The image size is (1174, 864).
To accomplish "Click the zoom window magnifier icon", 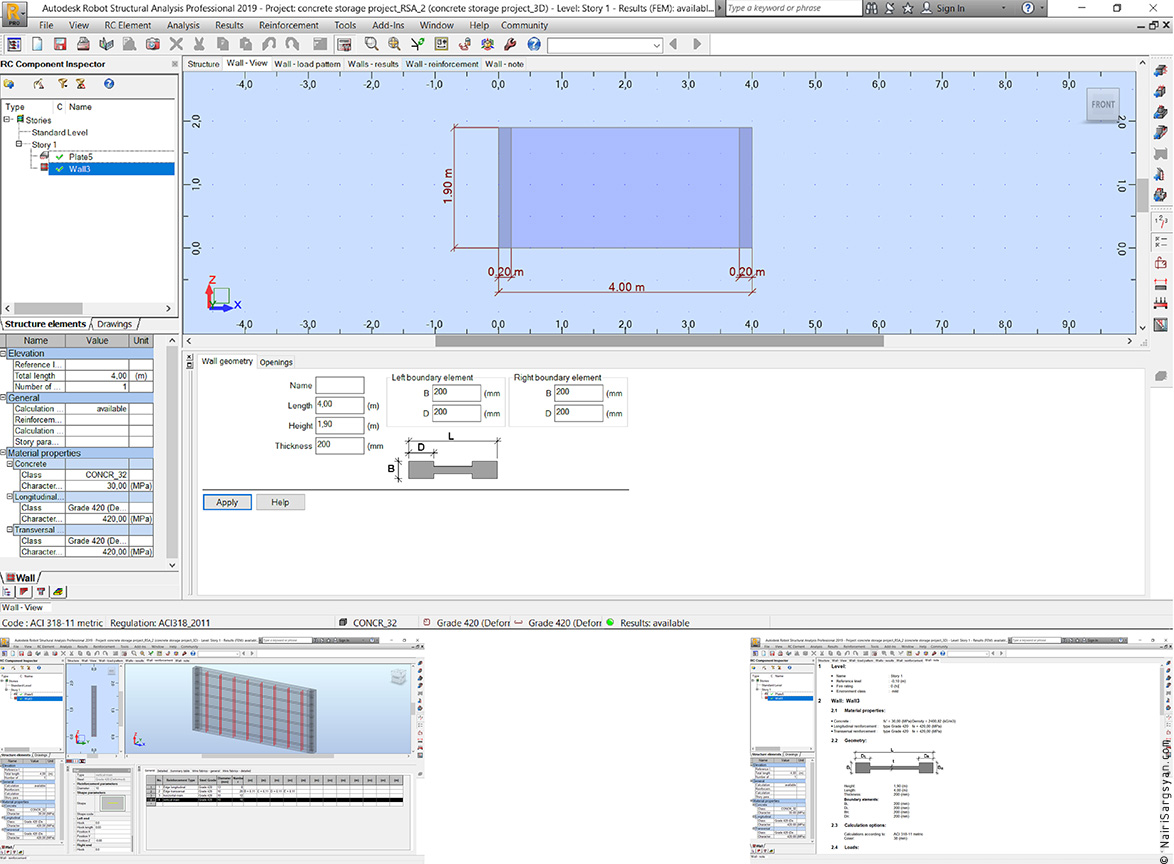I will (371, 44).
